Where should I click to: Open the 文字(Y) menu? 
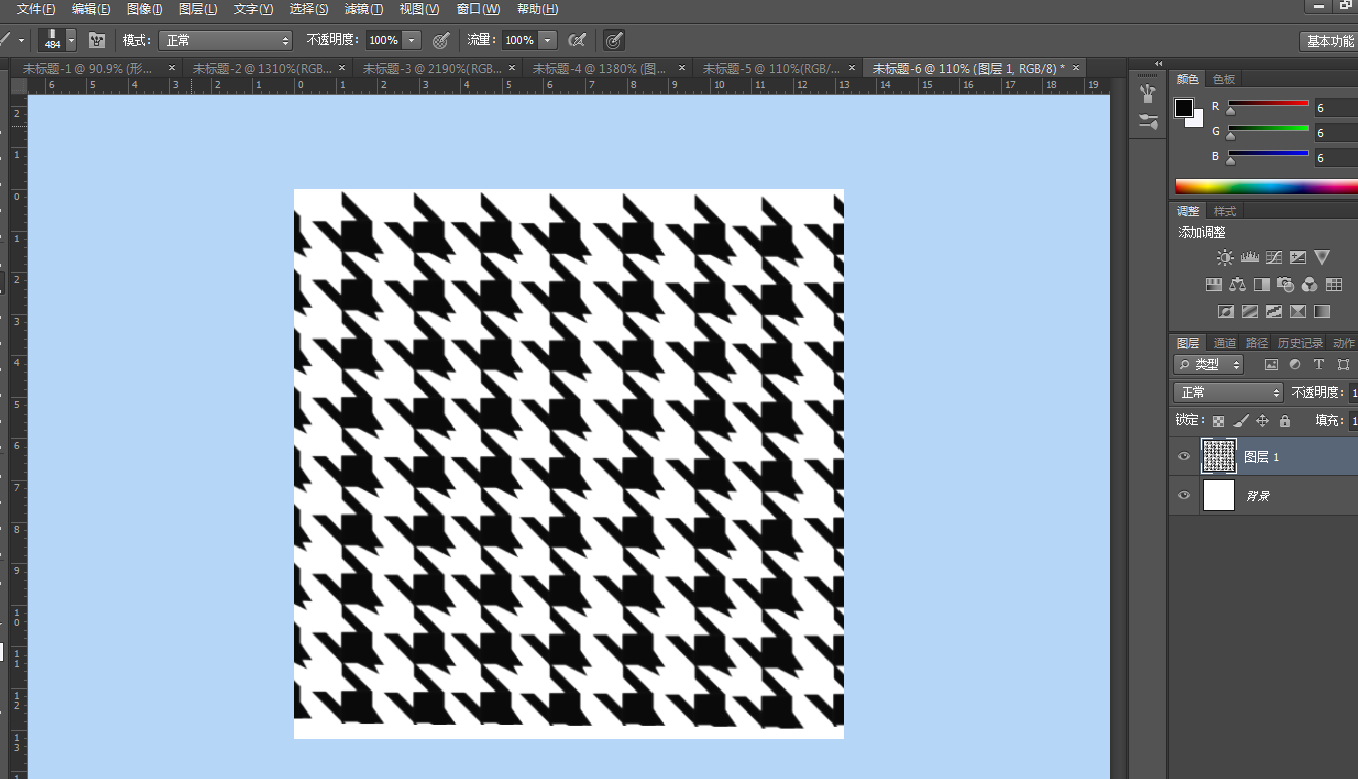[253, 9]
